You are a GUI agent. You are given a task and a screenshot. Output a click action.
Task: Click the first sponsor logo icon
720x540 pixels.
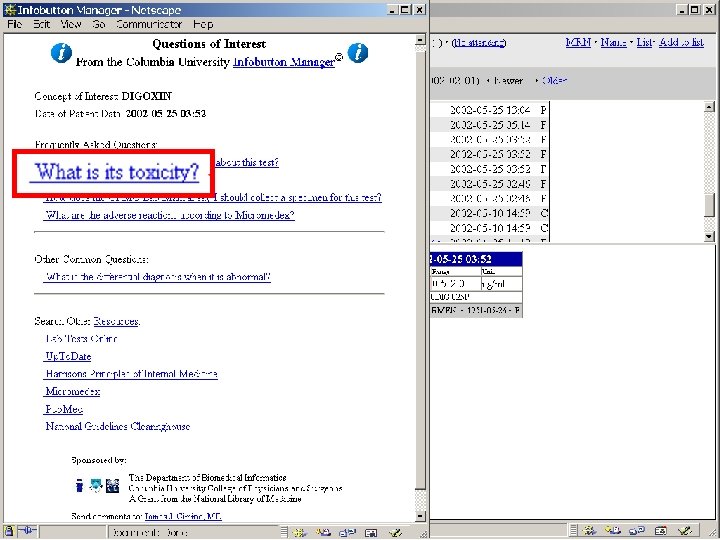pyautogui.click(x=79, y=485)
